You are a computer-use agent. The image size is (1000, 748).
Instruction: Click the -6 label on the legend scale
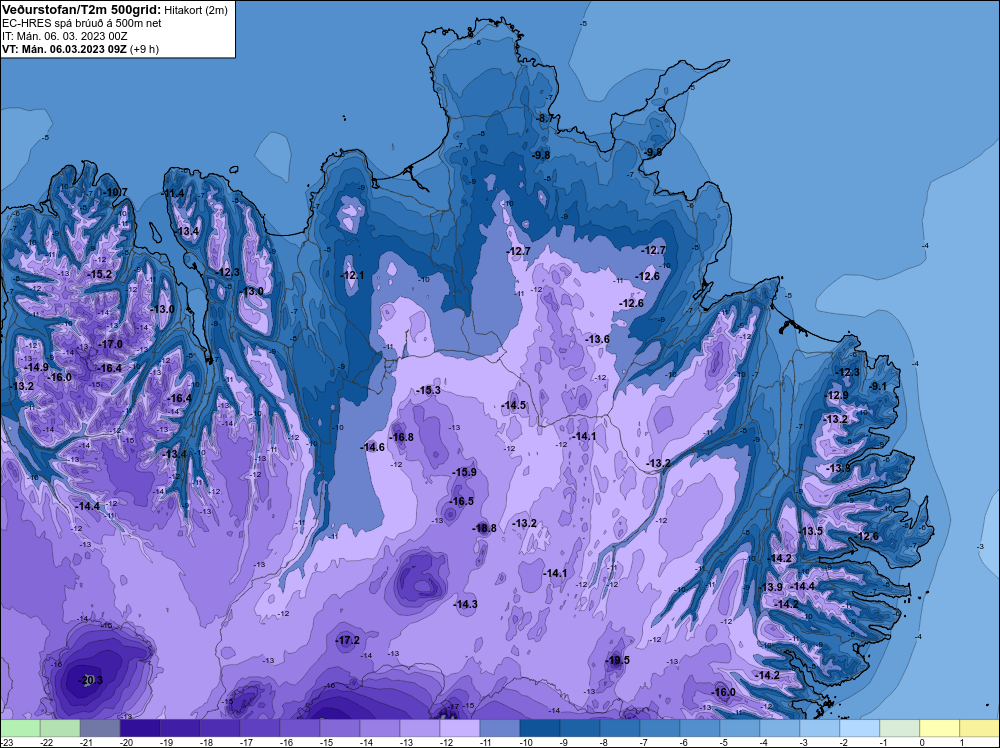(x=686, y=742)
